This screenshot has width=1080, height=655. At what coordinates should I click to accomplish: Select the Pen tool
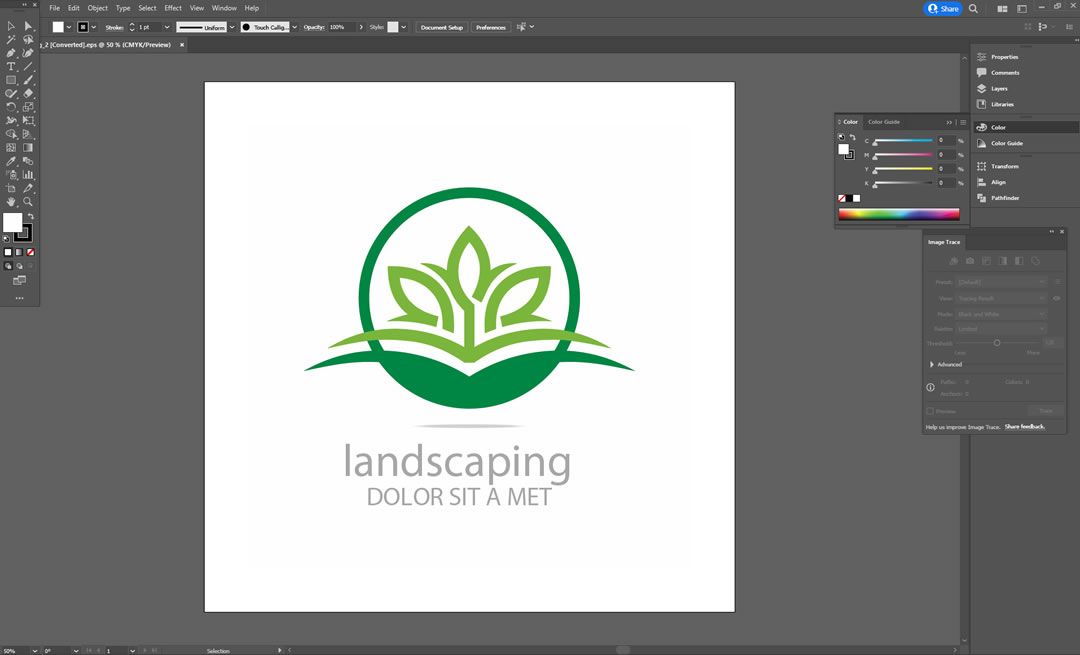click(x=11, y=53)
